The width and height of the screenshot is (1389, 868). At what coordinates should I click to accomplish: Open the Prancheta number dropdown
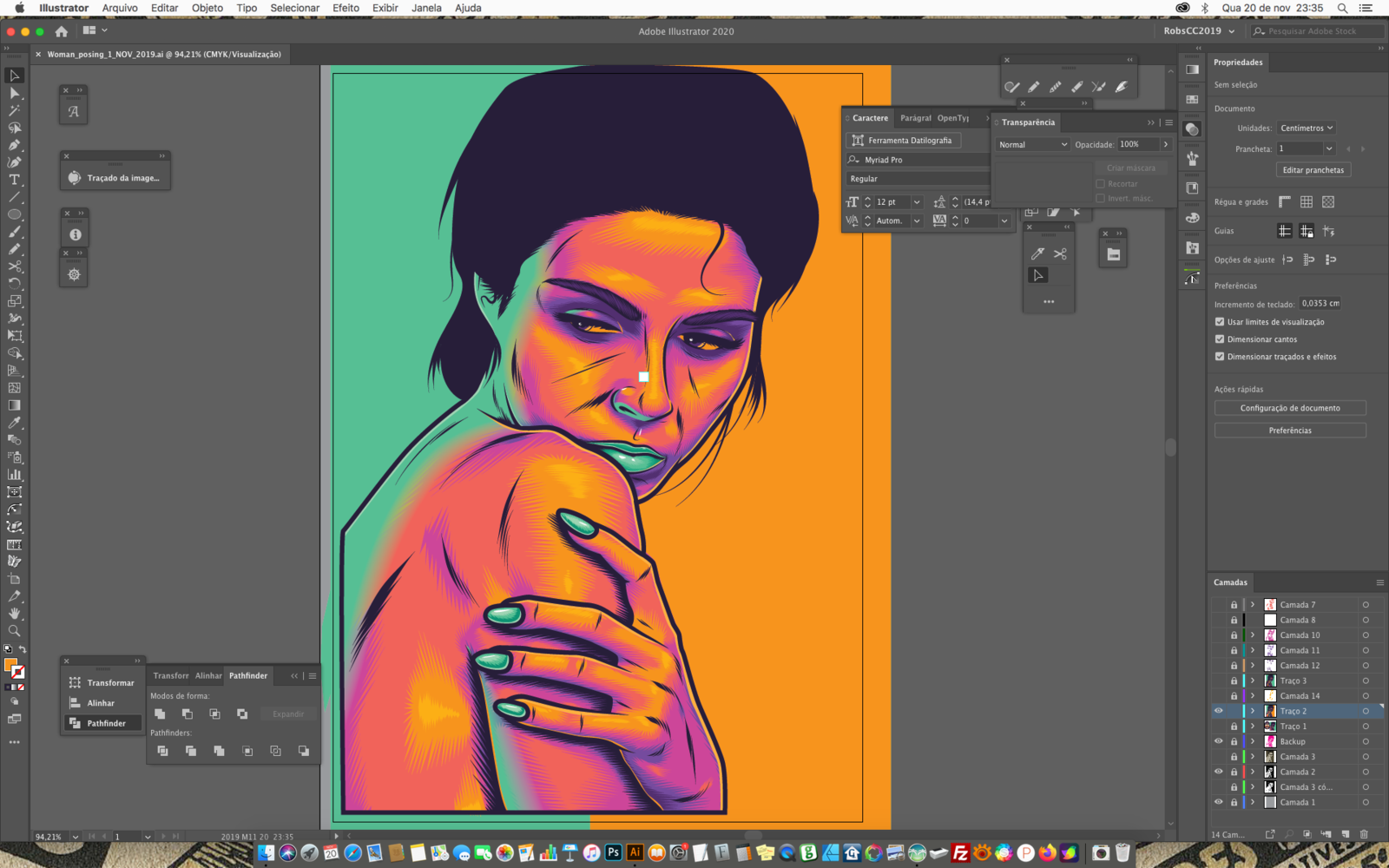point(1329,148)
